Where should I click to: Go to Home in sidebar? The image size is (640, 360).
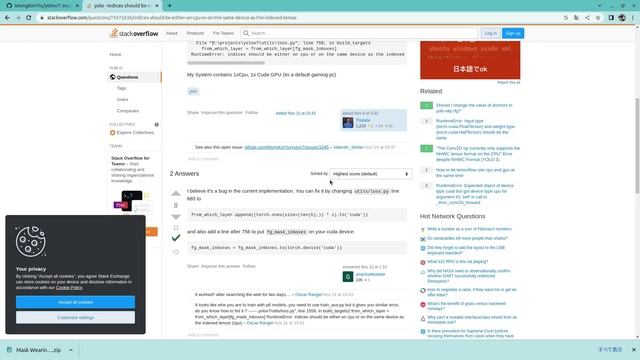tap(115, 54)
